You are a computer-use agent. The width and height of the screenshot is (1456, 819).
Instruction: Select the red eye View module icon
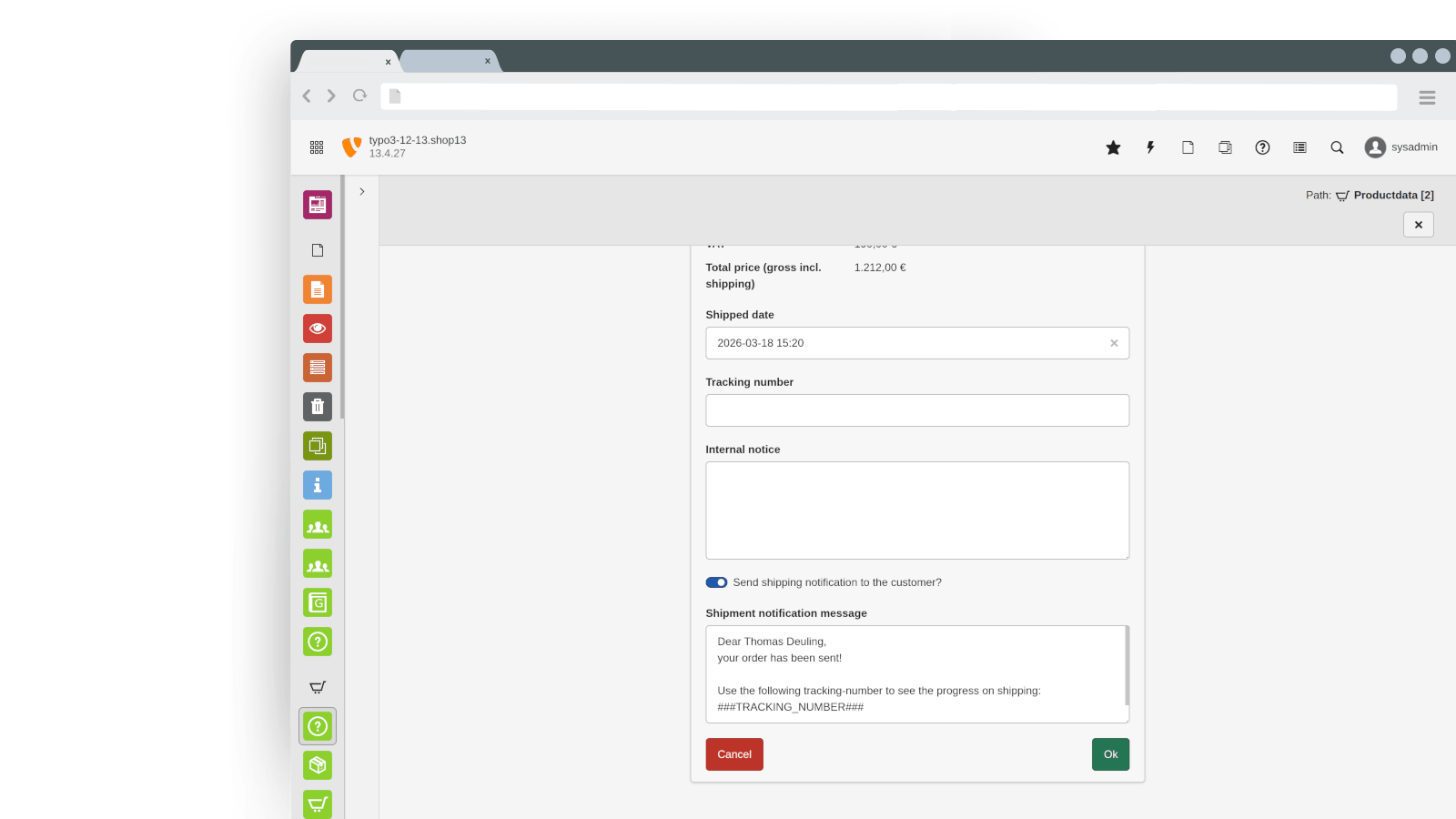[318, 329]
